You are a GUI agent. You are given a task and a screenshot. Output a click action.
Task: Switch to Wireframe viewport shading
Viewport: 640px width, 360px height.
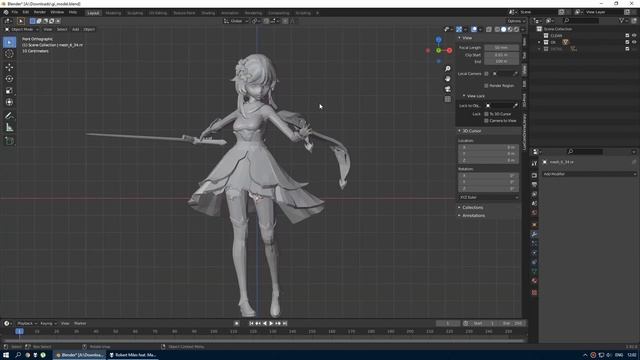point(497,29)
